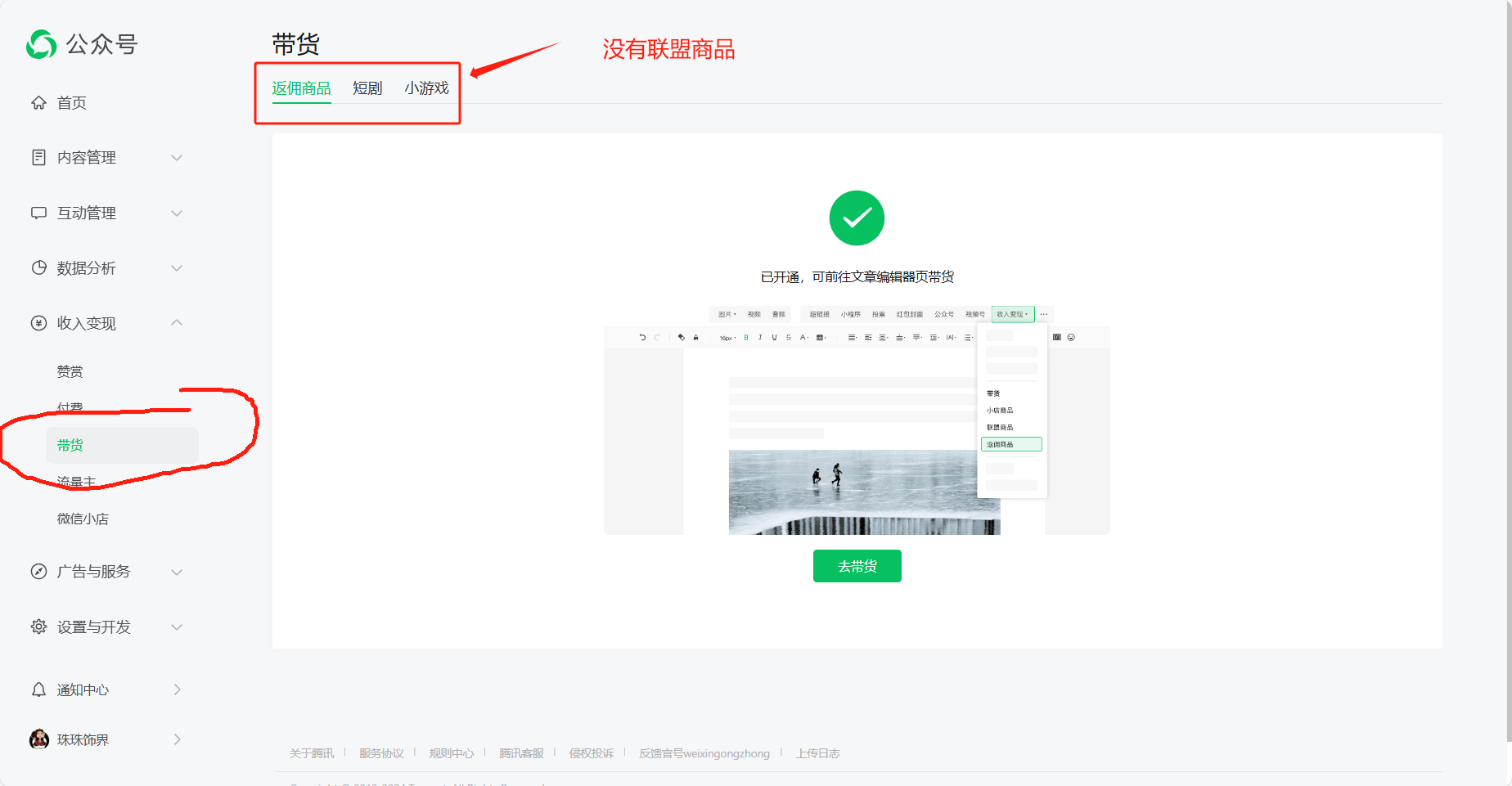Click the bell icon beside 通知中心
1512x786 pixels.
38,689
